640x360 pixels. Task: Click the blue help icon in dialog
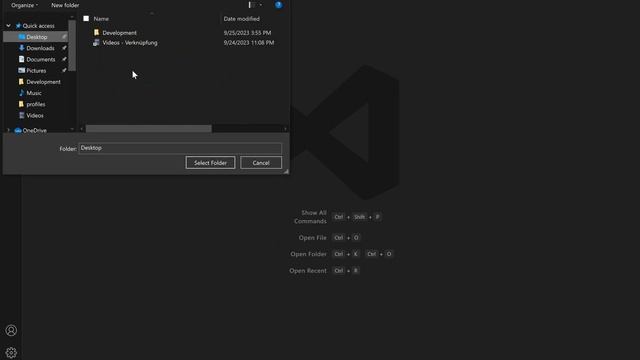[278, 5]
